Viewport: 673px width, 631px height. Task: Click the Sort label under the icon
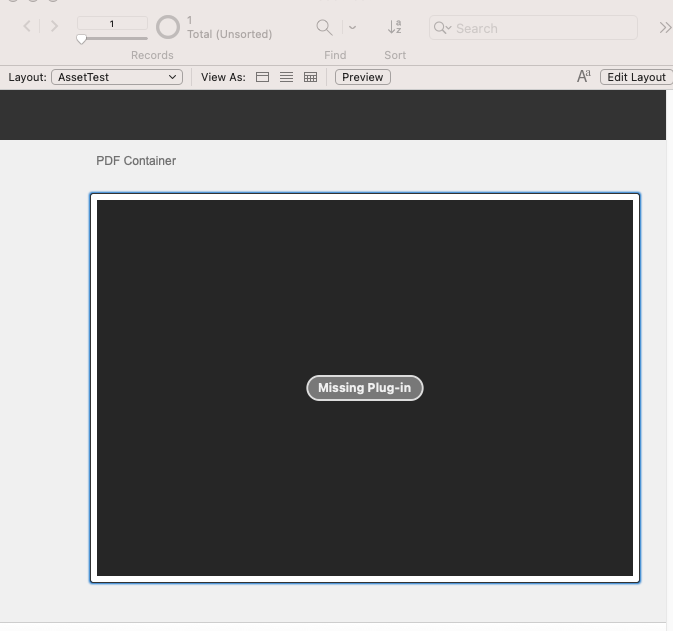pyautogui.click(x=395, y=55)
